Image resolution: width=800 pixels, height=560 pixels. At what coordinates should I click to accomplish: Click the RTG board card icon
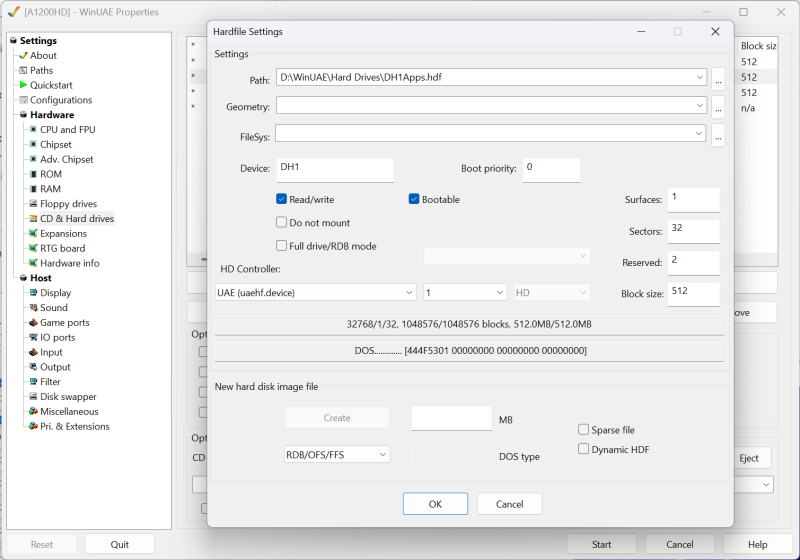(33, 248)
